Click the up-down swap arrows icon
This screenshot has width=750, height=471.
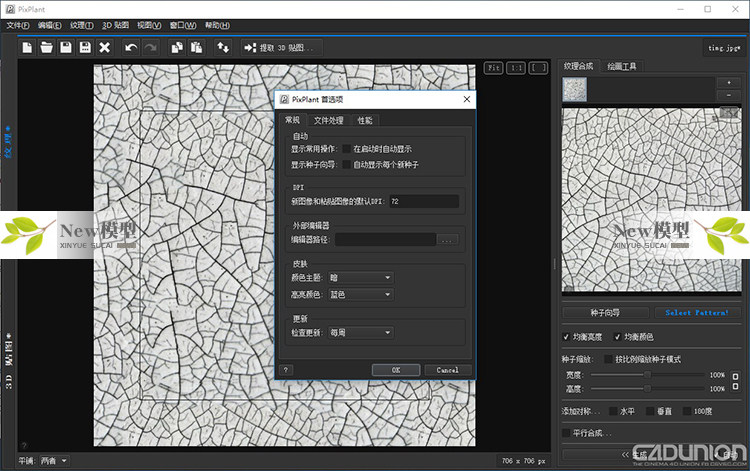click(x=223, y=47)
